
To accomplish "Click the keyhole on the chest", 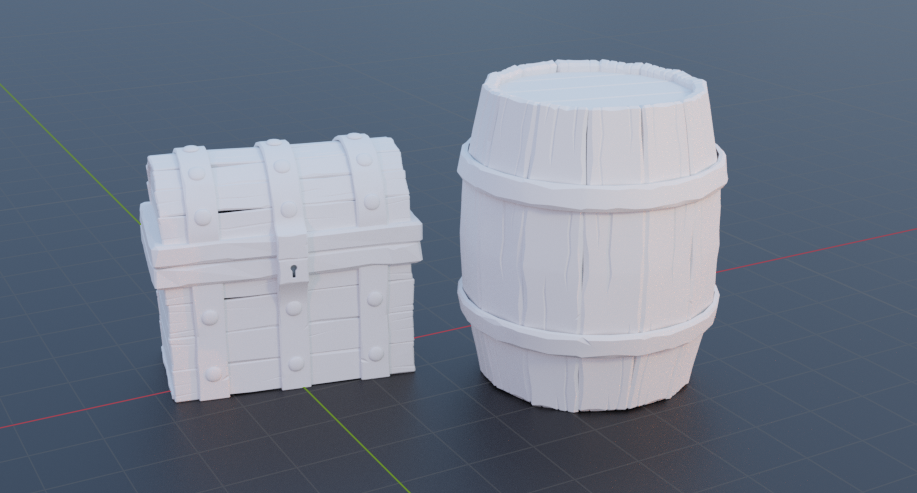I will (x=294, y=271).
